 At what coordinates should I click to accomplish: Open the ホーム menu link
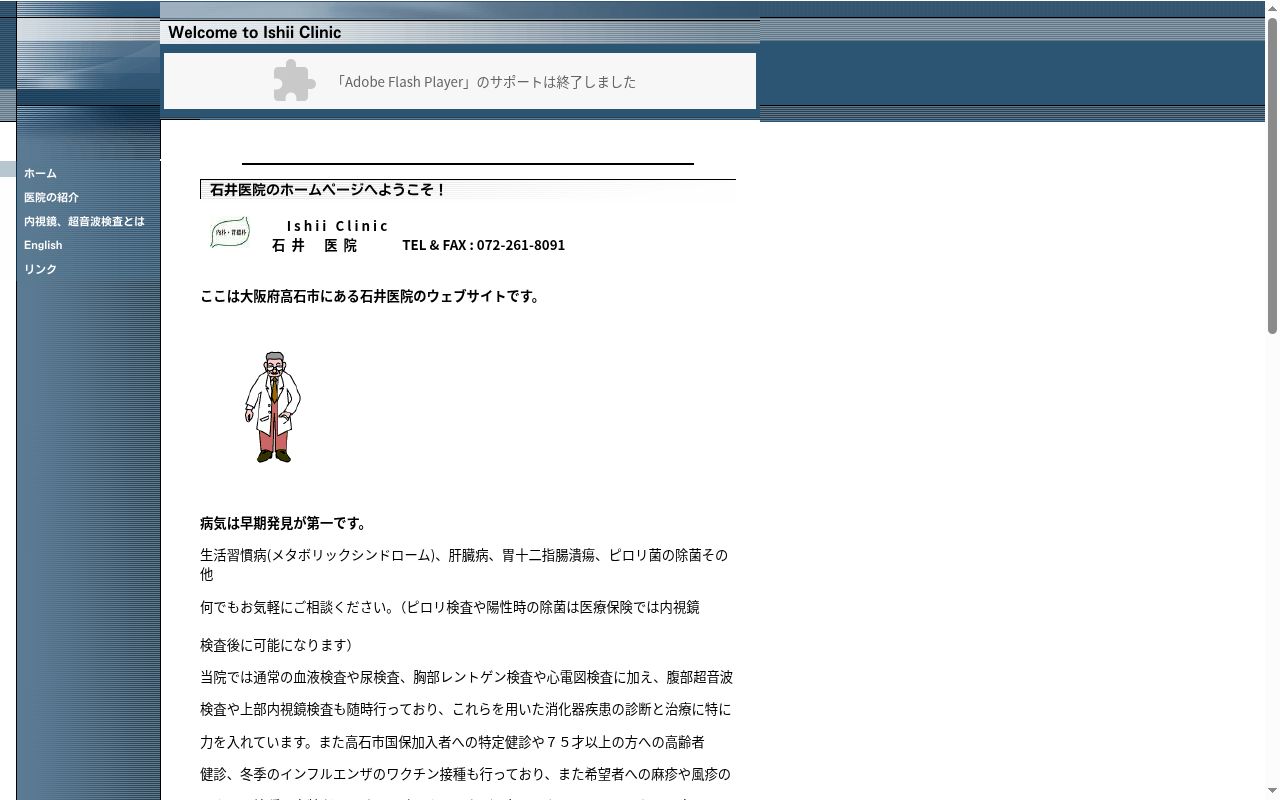coord(40,173)
